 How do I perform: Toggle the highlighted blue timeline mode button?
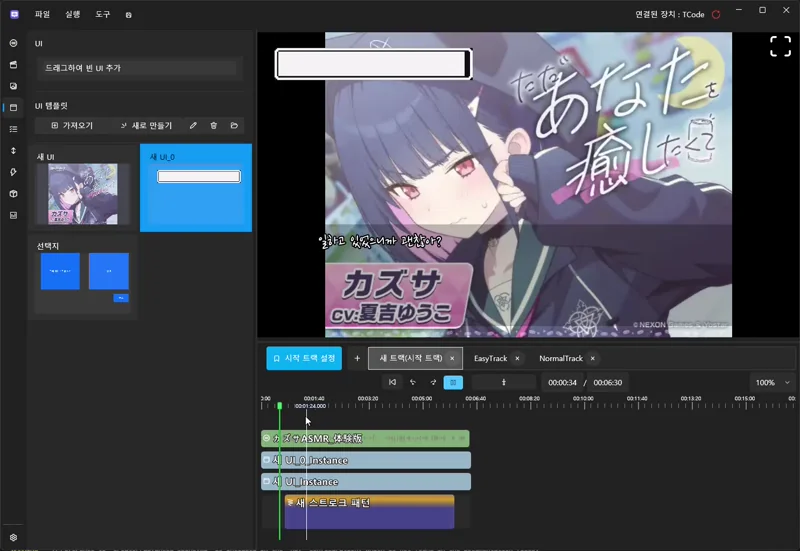[x=453, y=382]
